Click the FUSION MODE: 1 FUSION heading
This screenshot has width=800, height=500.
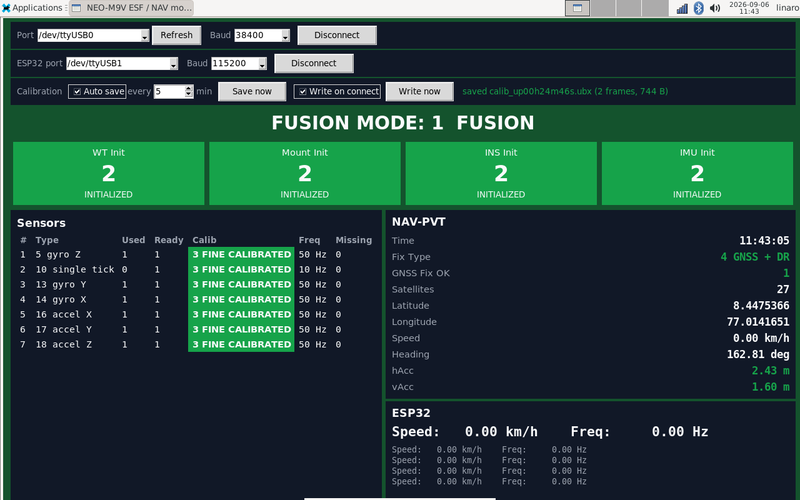pyautogui.click(x=403, y=123)
